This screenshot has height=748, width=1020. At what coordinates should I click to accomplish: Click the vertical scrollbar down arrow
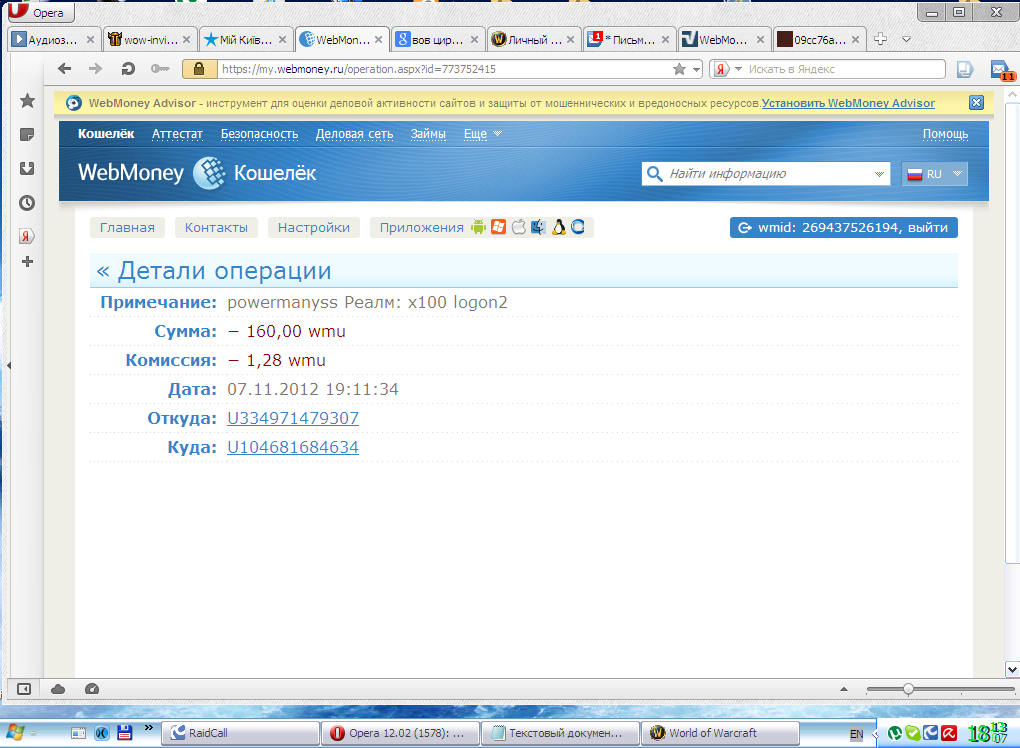pyautogui.click(x=1012, y=669)
